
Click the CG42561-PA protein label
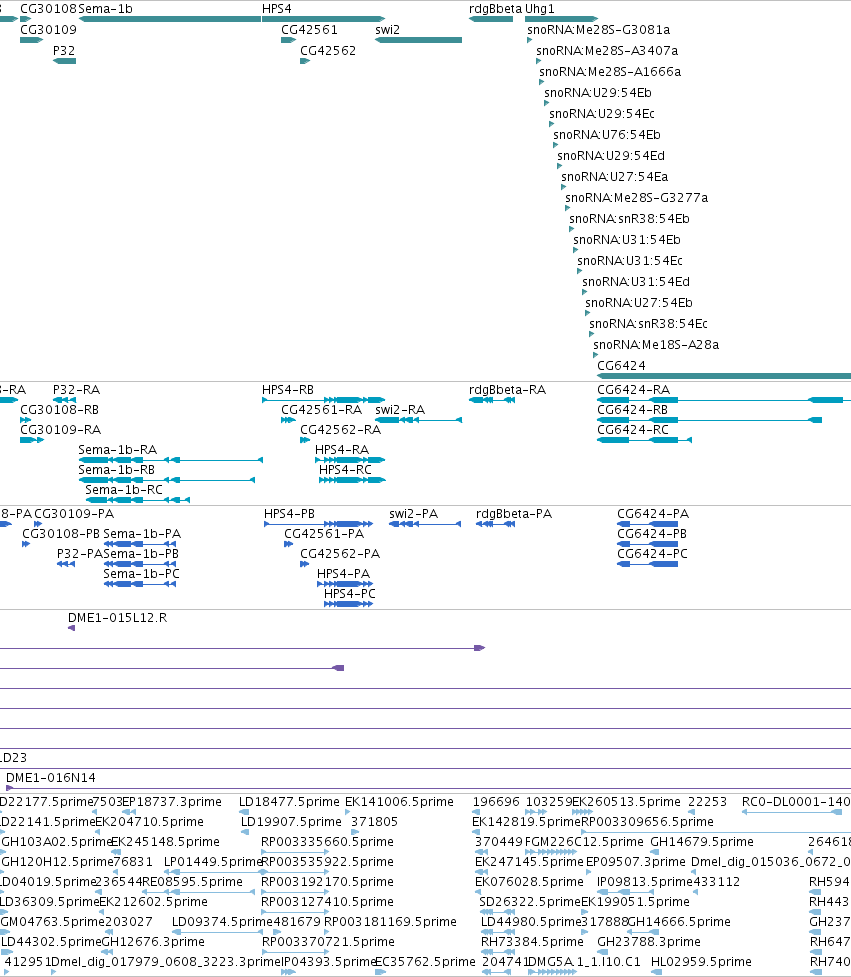coord(324,534)
